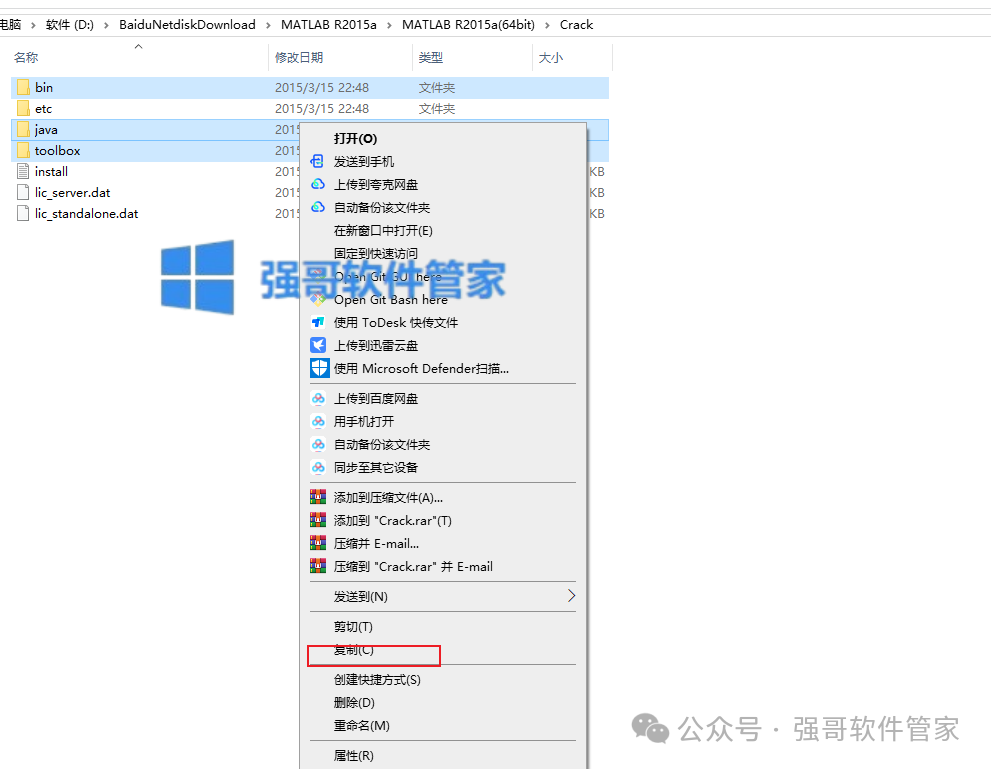Click the Microsoft Defender shield icon
Screen dimensions: 991x769
(320, 368)
